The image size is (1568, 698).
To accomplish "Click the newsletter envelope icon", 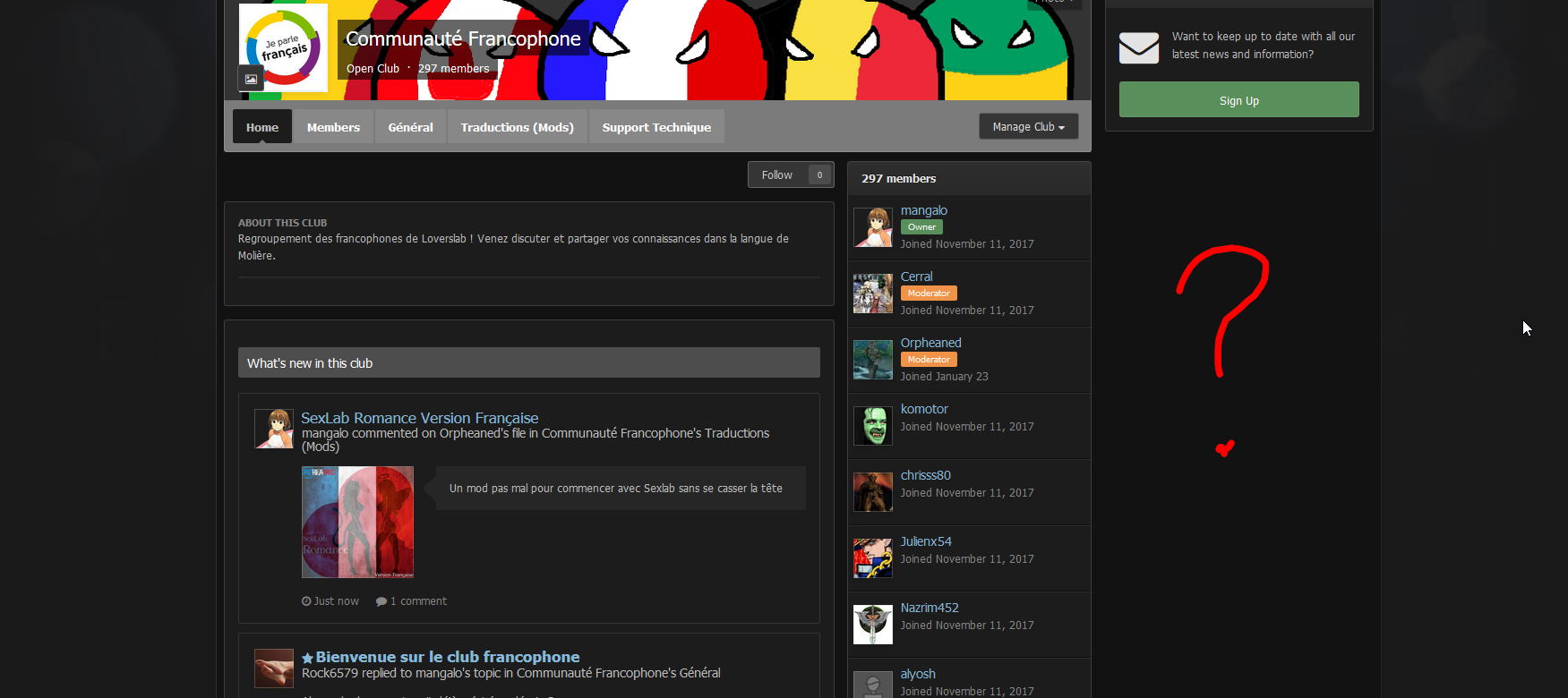I will tap(1139, 47).
